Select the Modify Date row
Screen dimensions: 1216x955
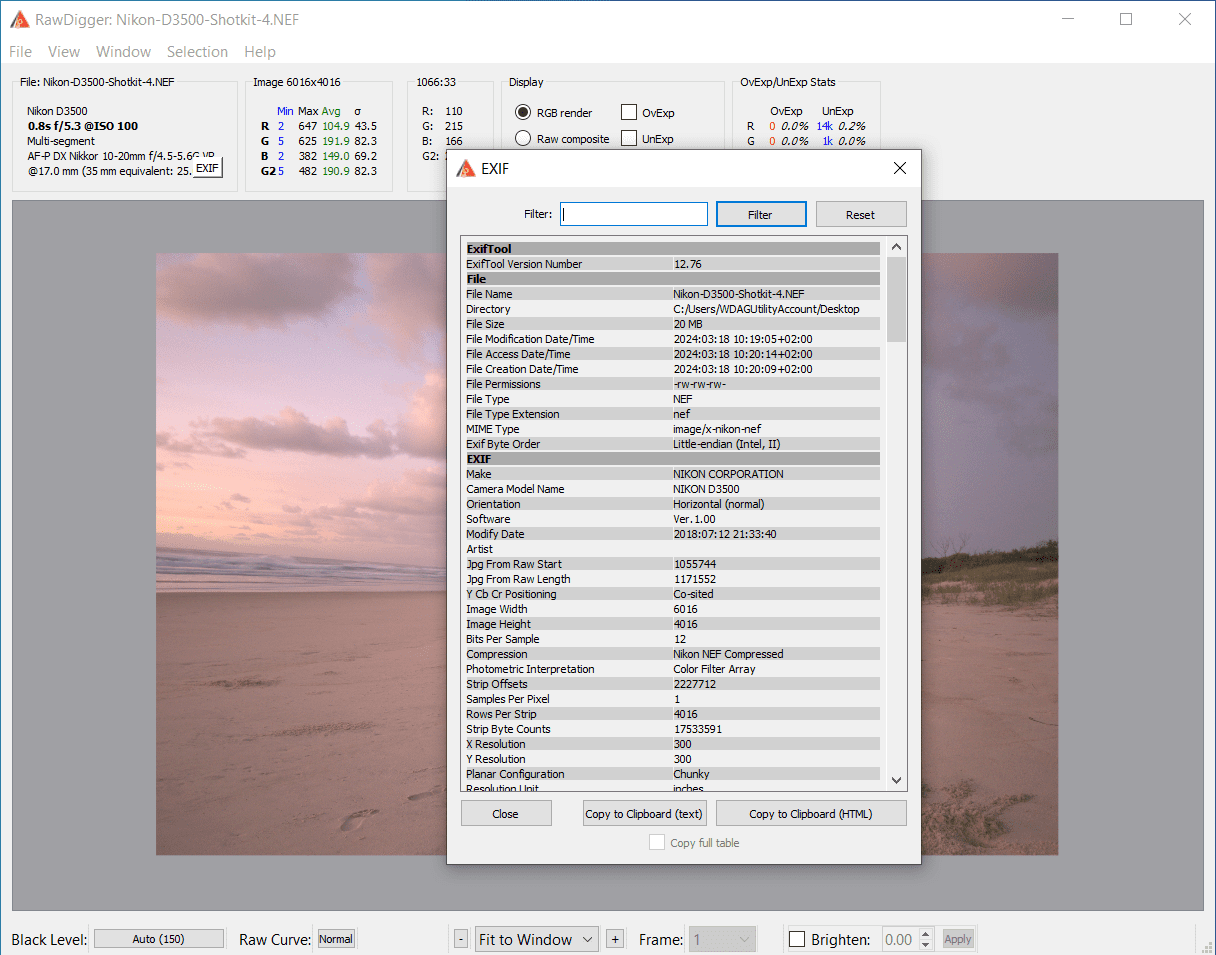point(673,534)
